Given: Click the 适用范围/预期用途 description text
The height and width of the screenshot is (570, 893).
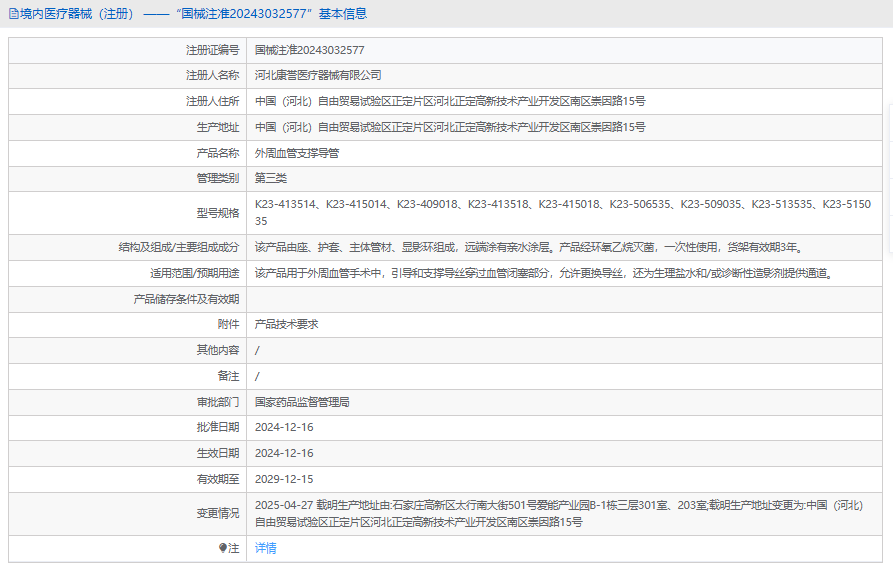Looking at the screenshot, I should 545,273.
